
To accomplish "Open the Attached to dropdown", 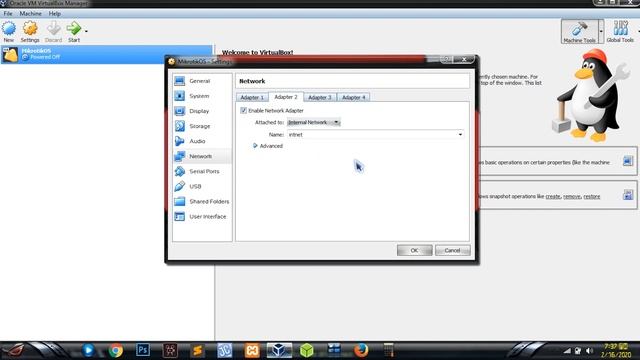I will click(x=313, y=122).
